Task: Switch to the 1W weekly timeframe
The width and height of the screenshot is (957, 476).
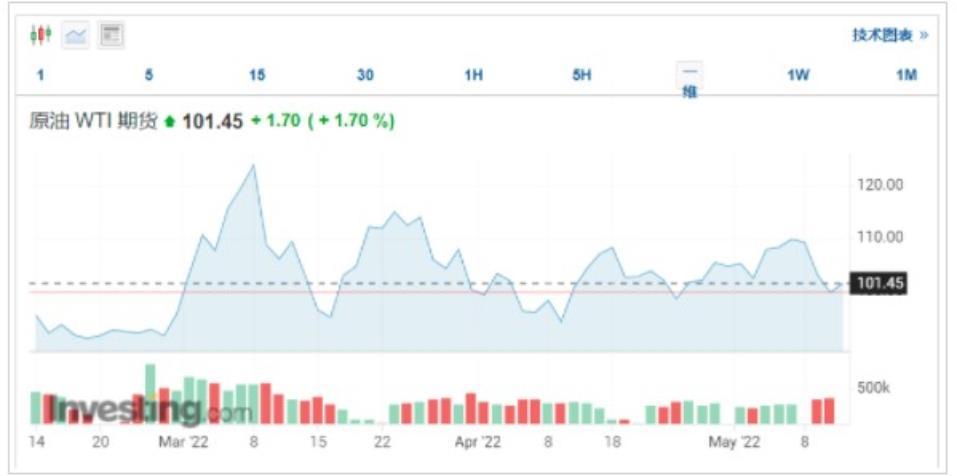Action: 798,76
